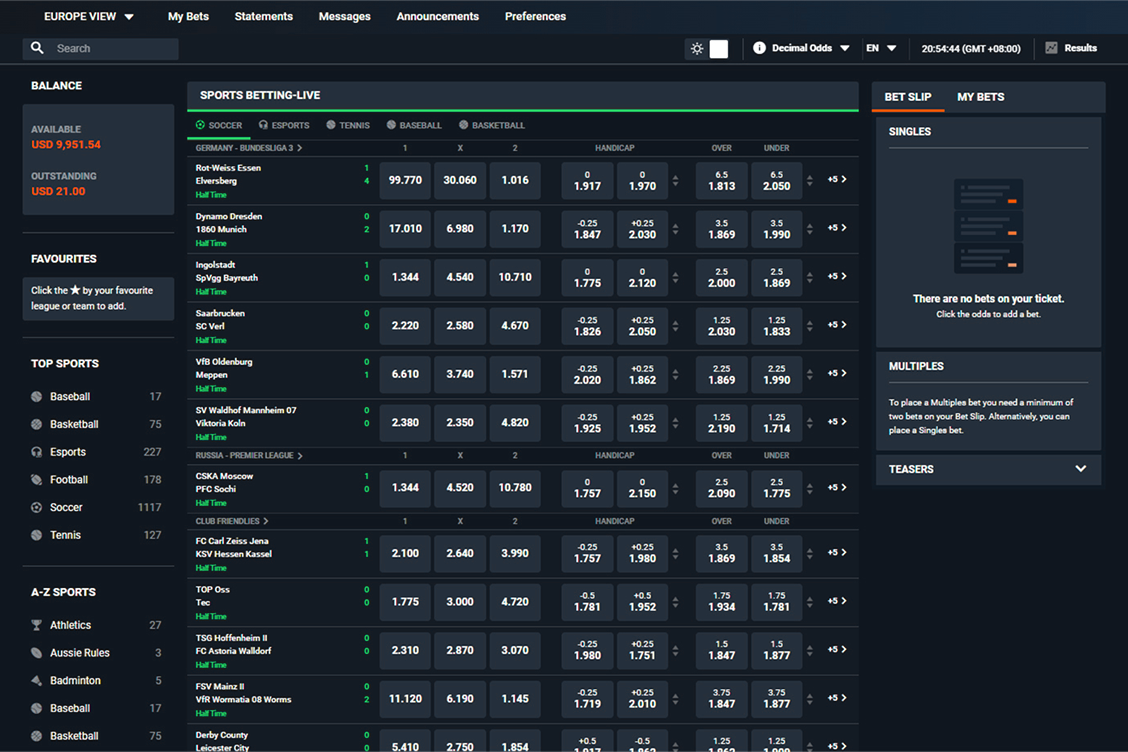Click the Aussie Rules ball icon
Image resolution: width=1128 pixels, height=752 pixels.
click(x=37, y=653)
